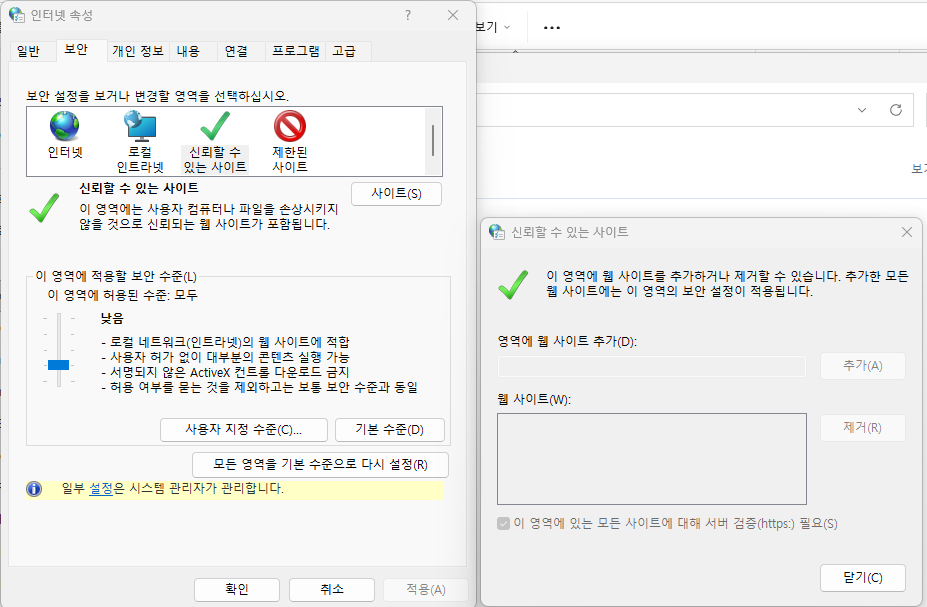Click the 영역에 웹 사이트 추가 input field
927x607 pixels.
(x=649, y=366)
